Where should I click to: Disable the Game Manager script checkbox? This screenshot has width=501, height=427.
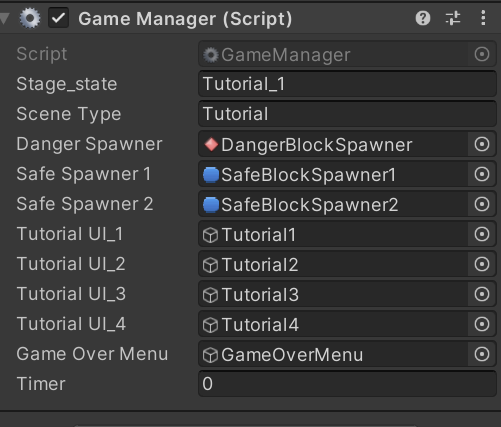pyautogui.click(x=59, y=18)
